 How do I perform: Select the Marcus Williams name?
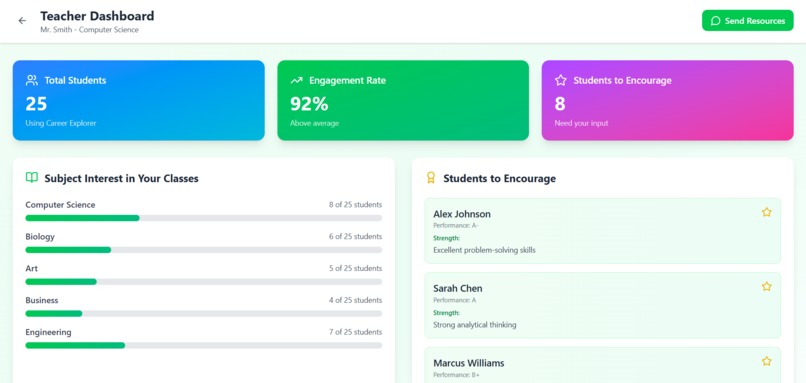468,363
